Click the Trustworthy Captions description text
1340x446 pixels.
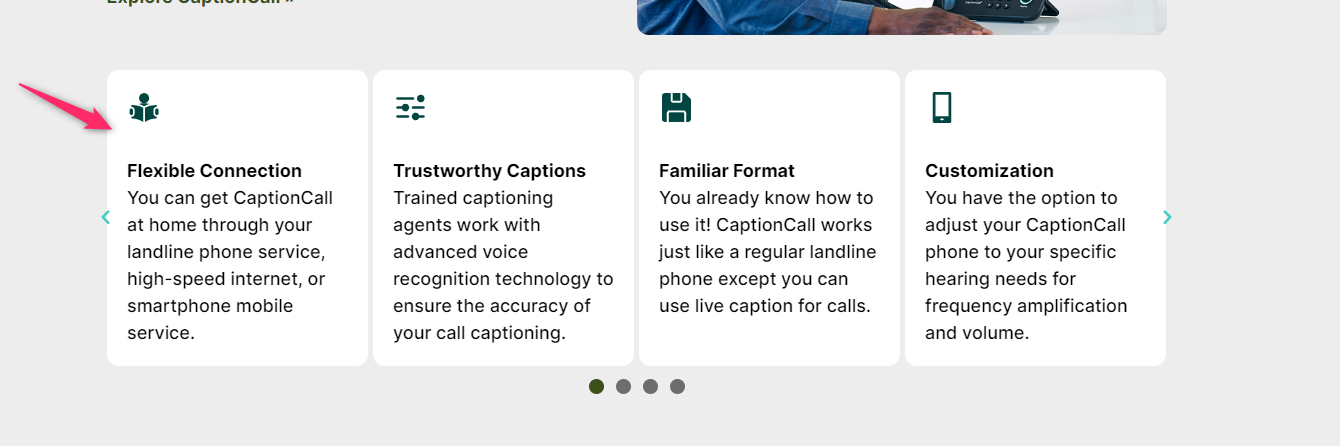503,265
